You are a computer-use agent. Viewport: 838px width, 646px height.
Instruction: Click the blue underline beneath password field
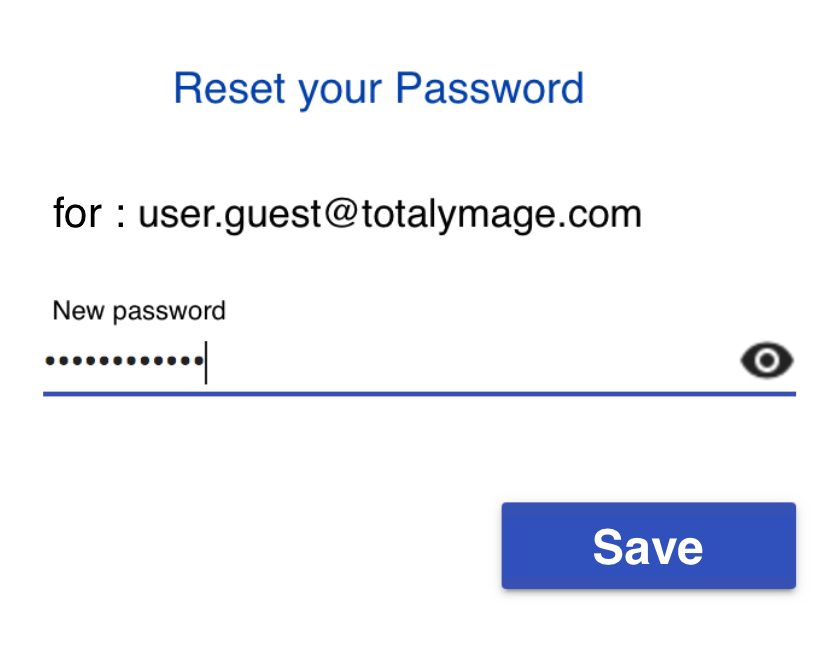click(x=420, y=394)
